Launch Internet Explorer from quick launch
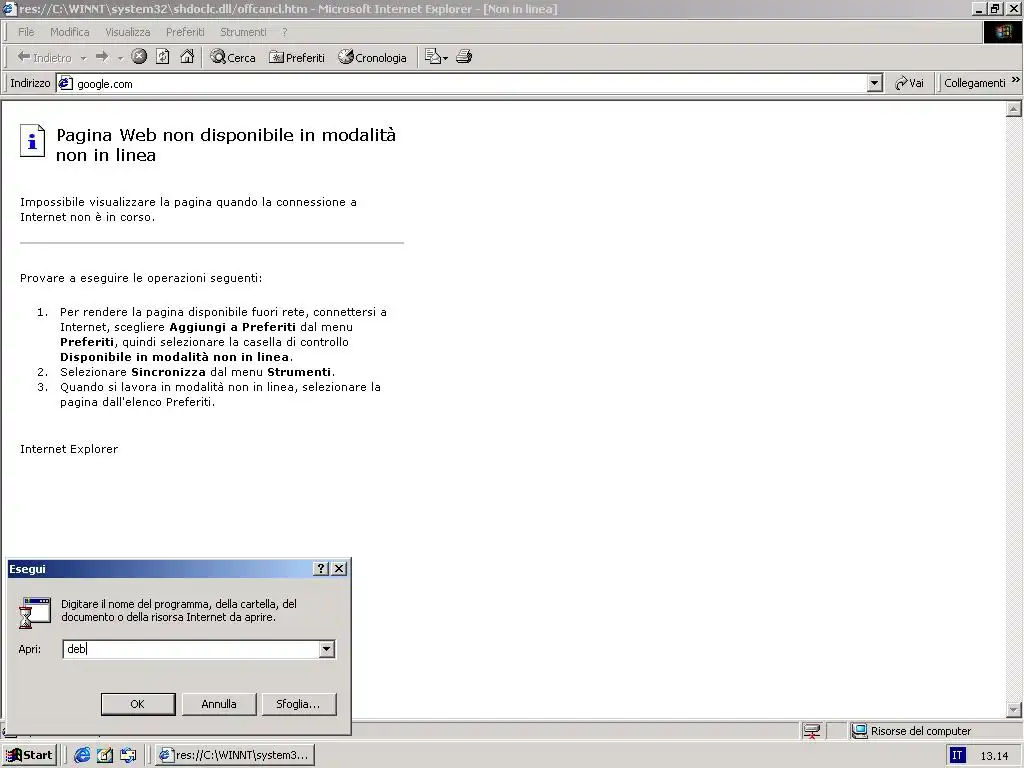 tap(82, 756)
